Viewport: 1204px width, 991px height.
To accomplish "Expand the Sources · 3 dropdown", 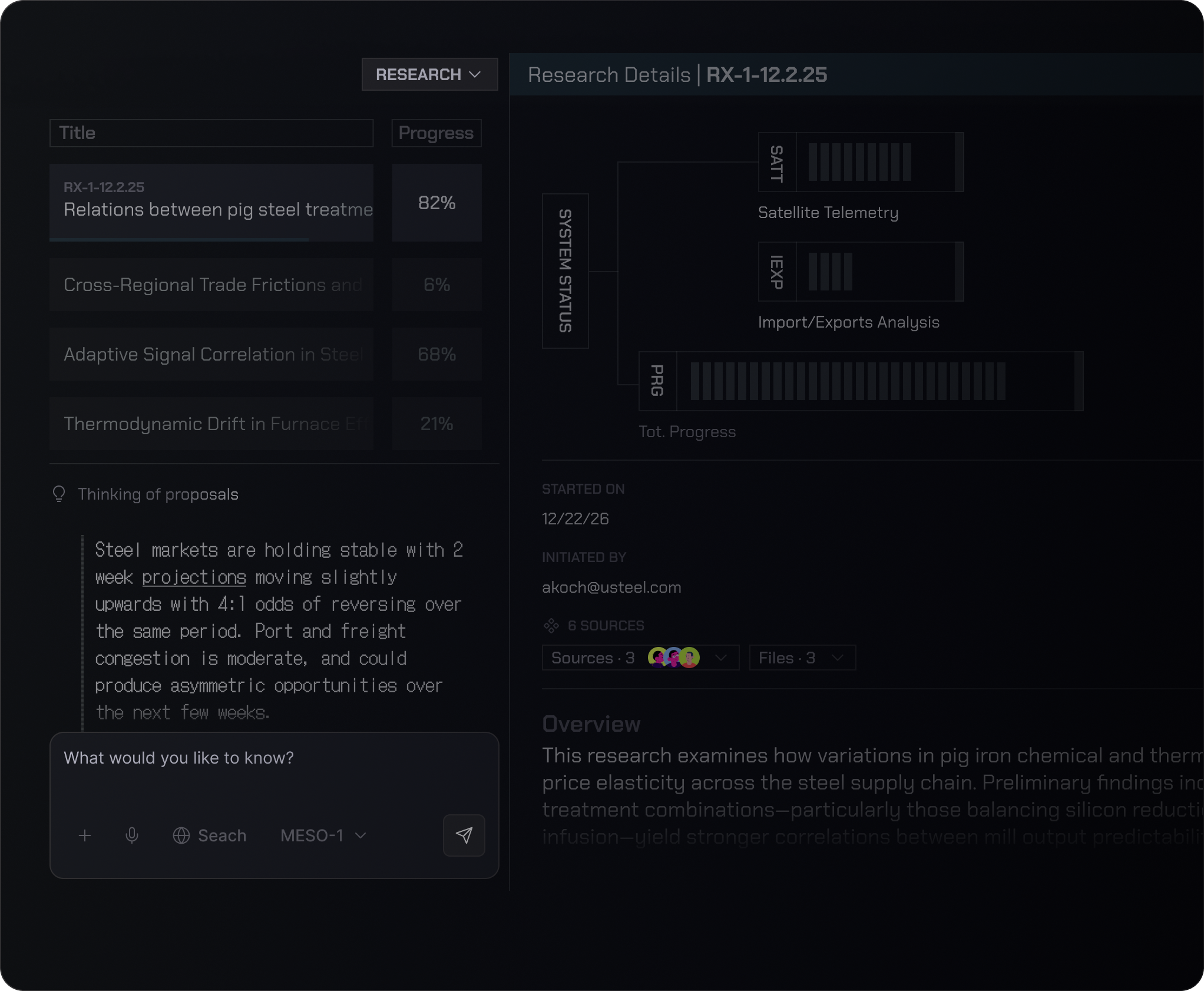I will [640, 658].
